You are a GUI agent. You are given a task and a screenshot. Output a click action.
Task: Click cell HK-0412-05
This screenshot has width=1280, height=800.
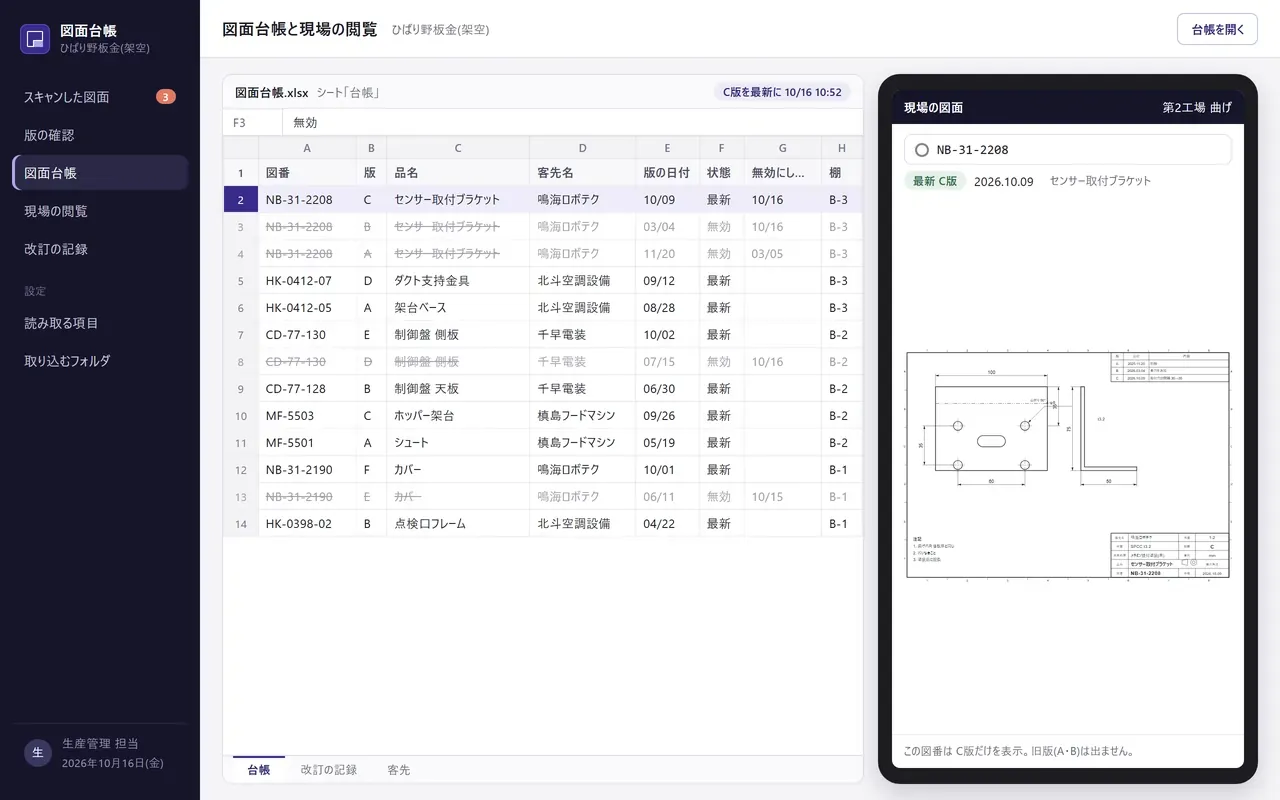307,308
